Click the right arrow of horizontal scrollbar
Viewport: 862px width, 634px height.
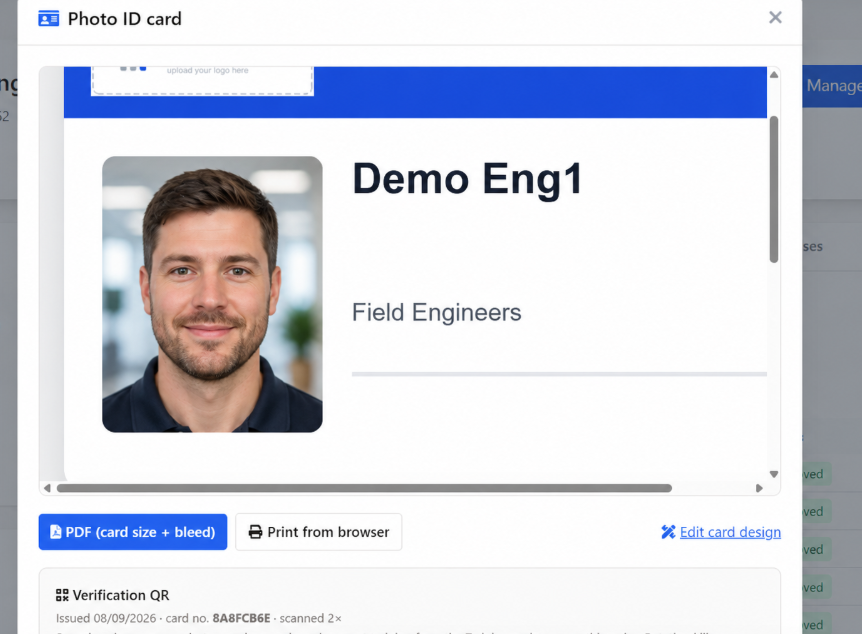pyautogui.click(x=759, y=488)
